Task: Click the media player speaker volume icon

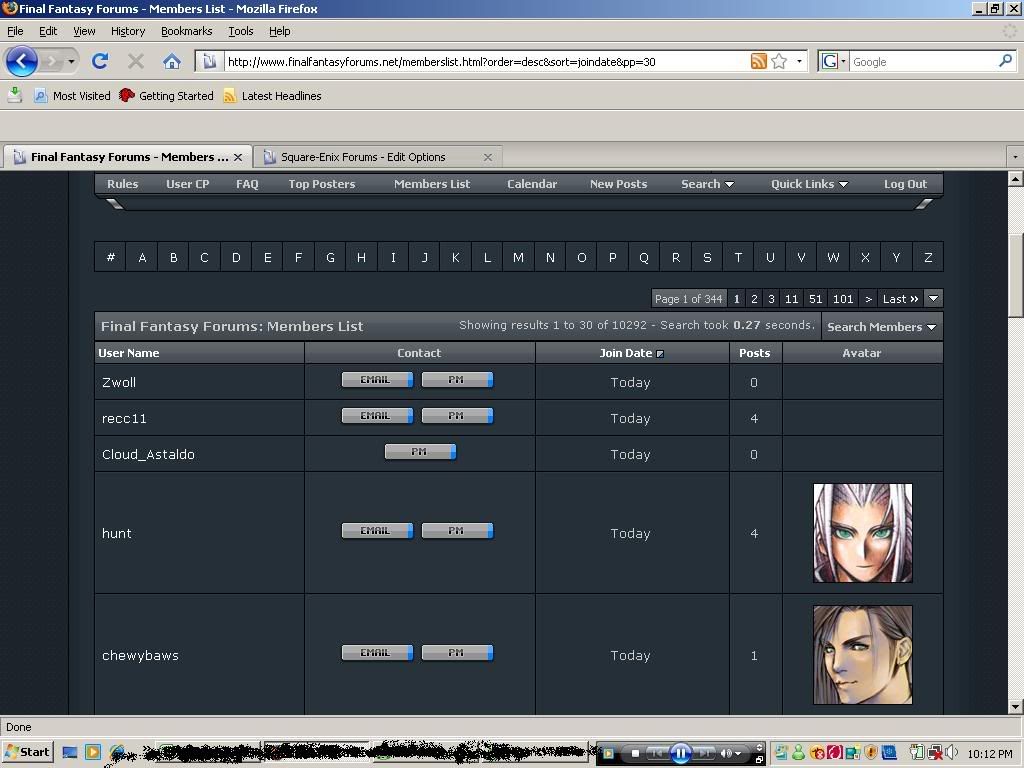Action: point(725,753)
